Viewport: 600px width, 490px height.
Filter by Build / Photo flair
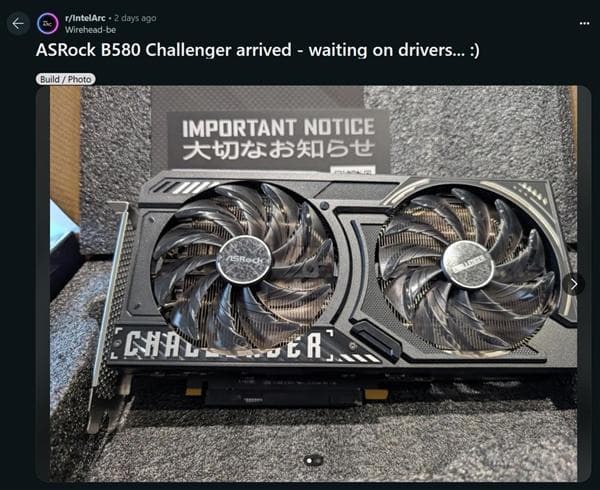point(66,79)
